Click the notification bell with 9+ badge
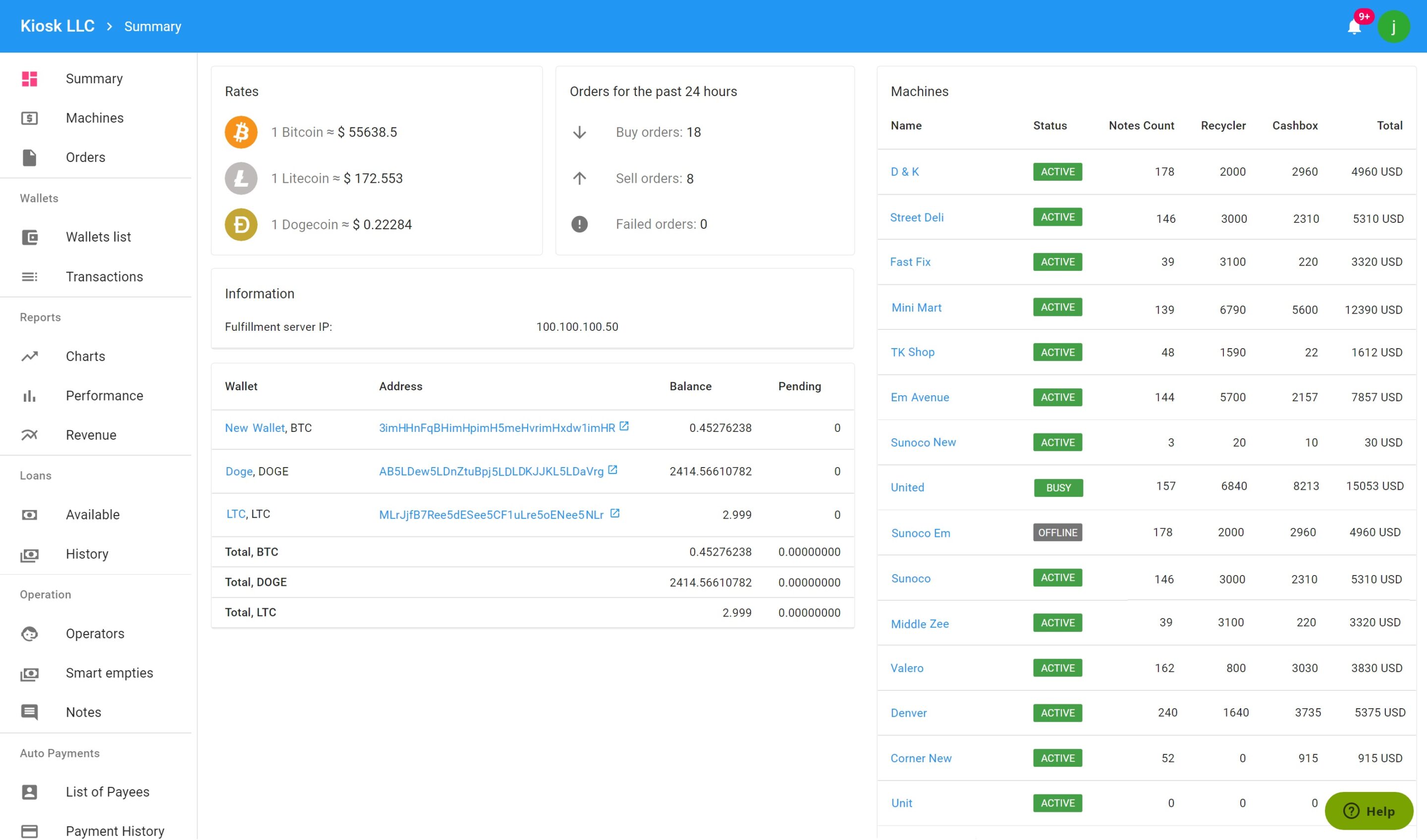 click(x=1355, y=26)
